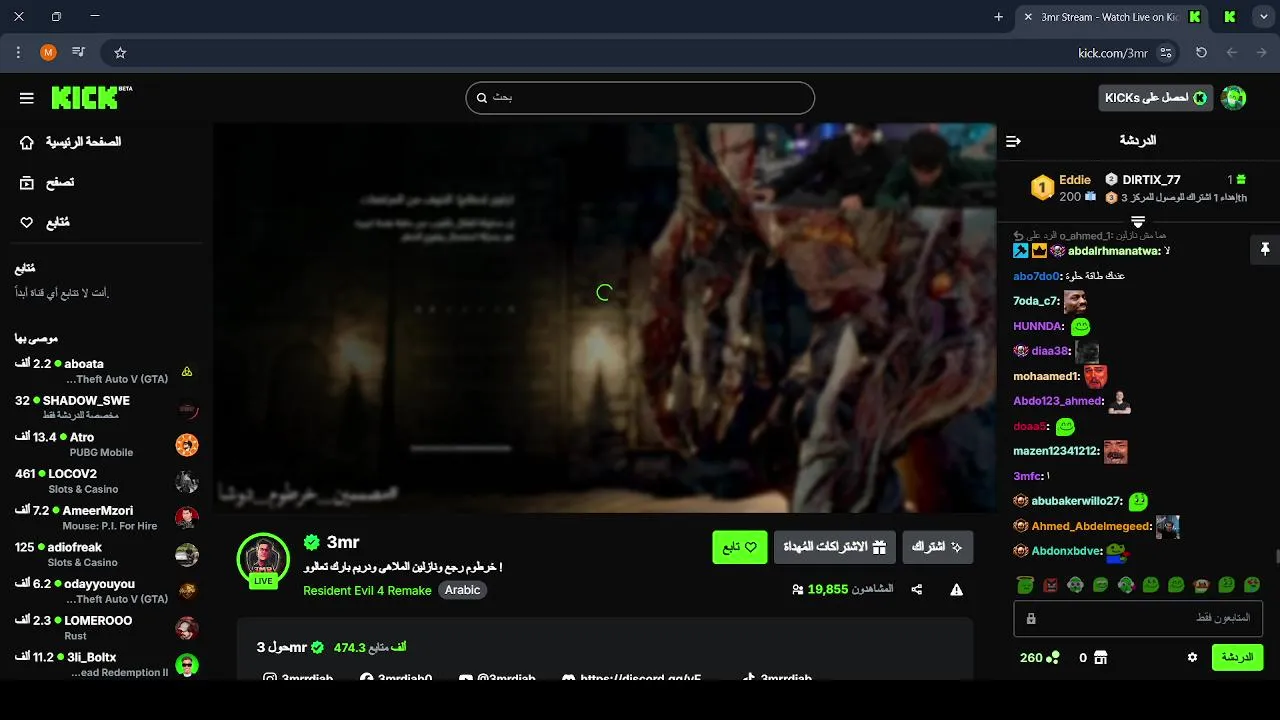Open the hamburger sidebar menu
Viewport: 1280px width, 720px height.
click(27, 98)
